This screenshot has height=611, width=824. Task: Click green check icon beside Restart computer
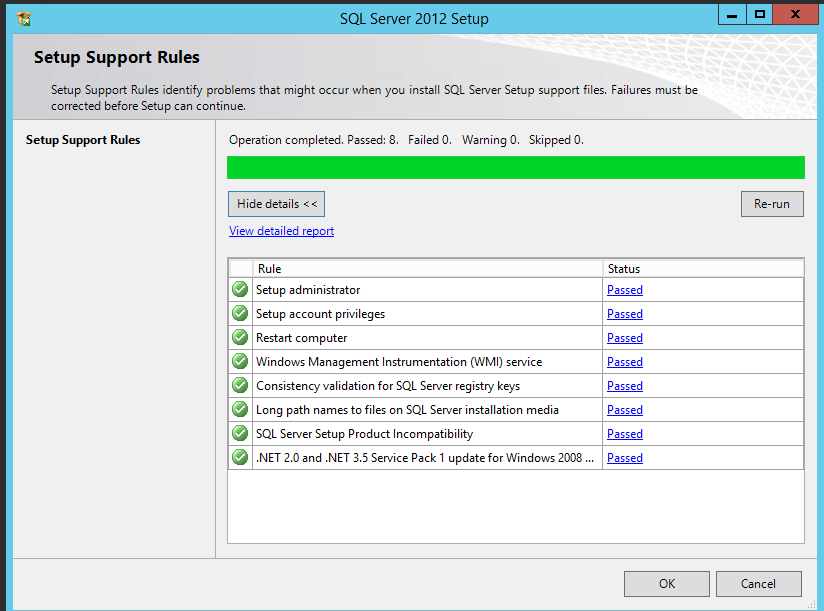(x=240, y=337)
